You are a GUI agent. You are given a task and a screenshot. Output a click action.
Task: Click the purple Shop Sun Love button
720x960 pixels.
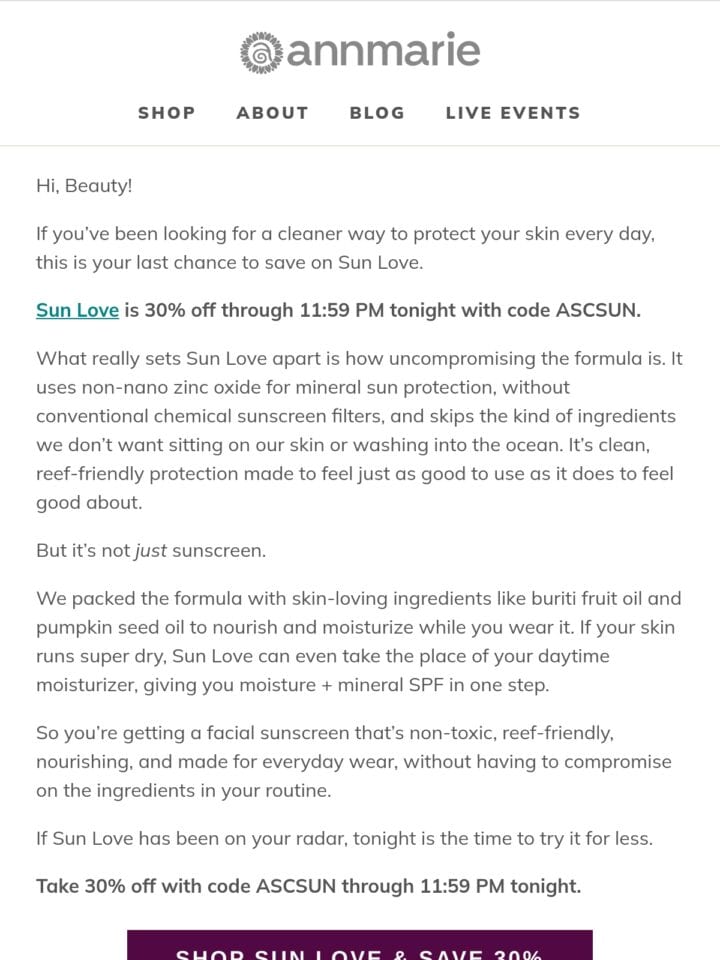[x=359, y=945]
